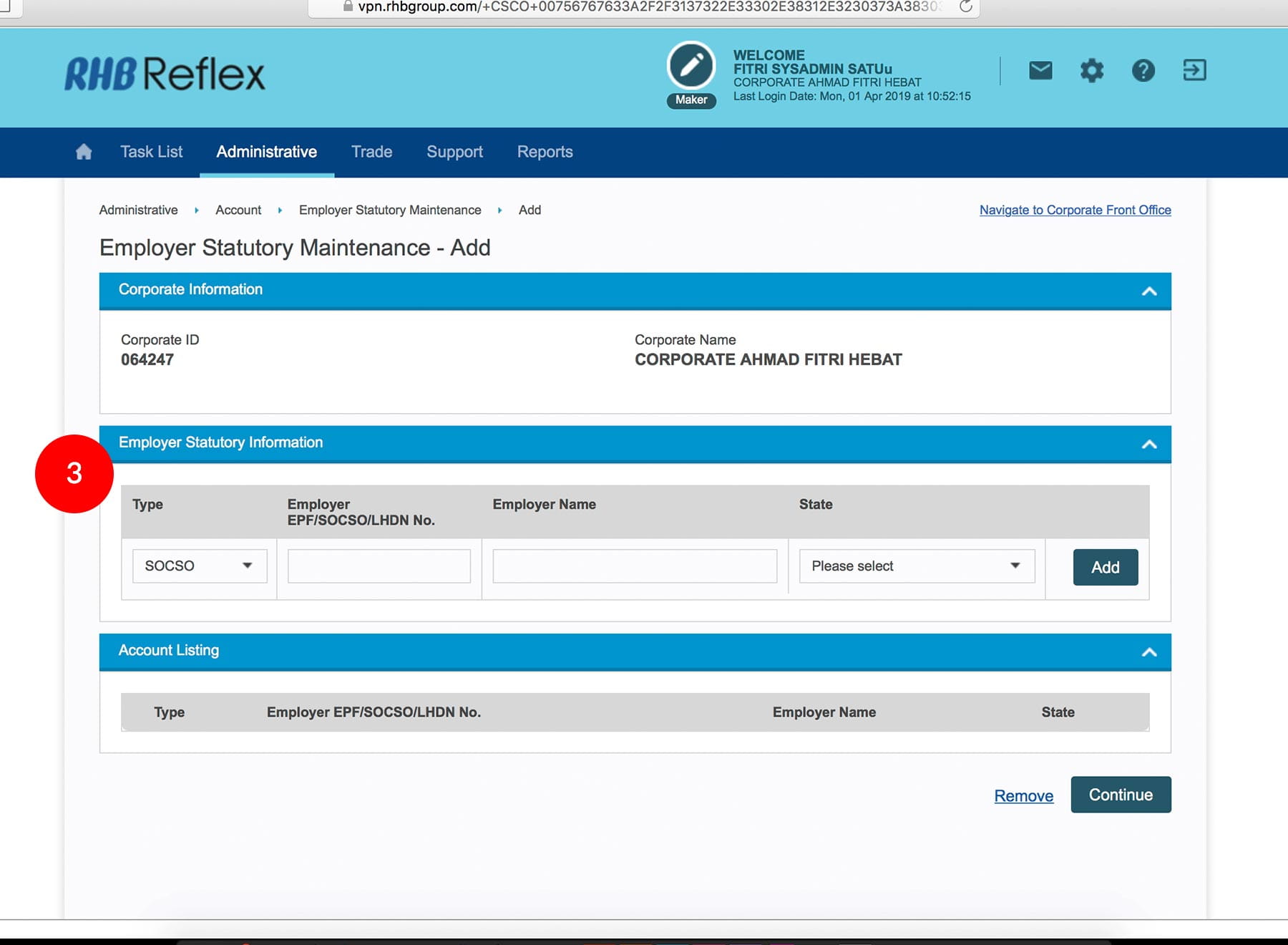Switch to the Trade menu
The height and width of the screenshot is (945, 1288).
[x=371, y=152]
